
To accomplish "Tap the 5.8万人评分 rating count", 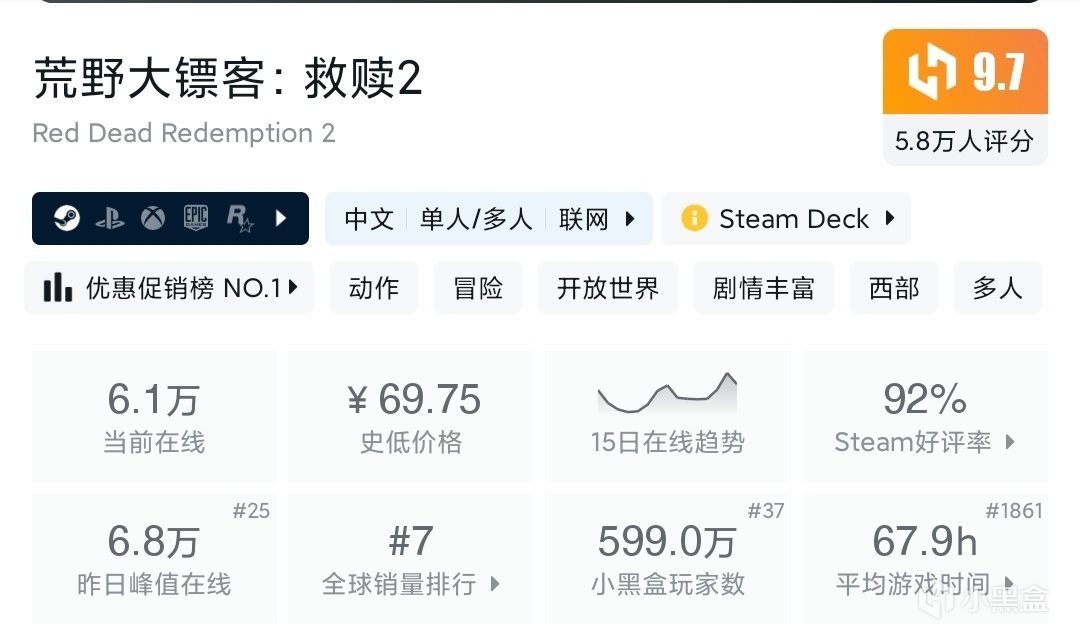I will (x=964, y=141).
